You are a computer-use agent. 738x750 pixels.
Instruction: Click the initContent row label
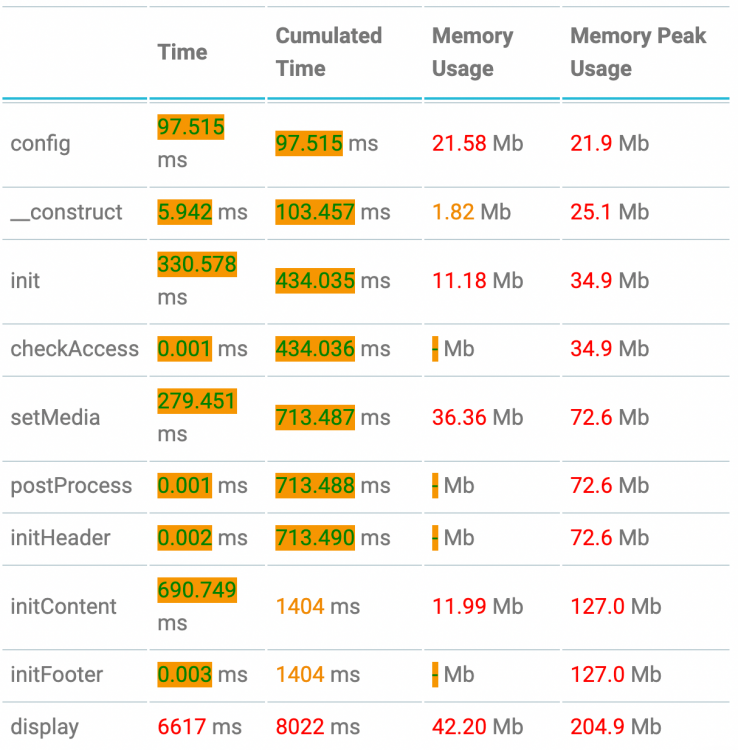pos(63,606)
